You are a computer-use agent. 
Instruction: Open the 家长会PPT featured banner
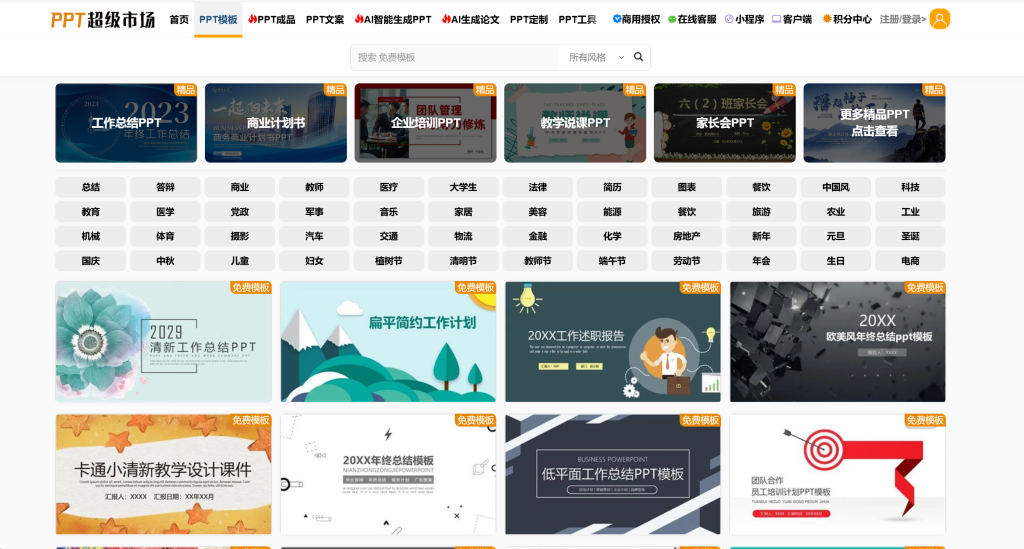click(724, 123)
